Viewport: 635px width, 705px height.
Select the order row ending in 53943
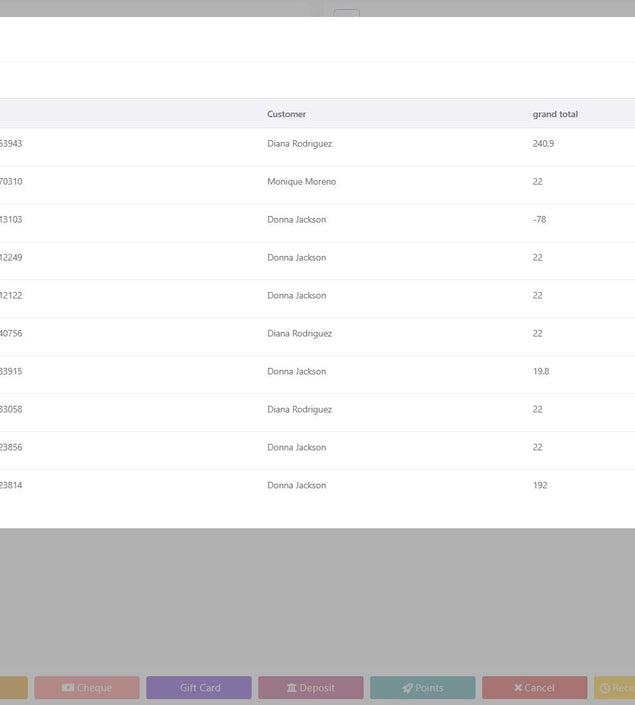pos(11,144)
